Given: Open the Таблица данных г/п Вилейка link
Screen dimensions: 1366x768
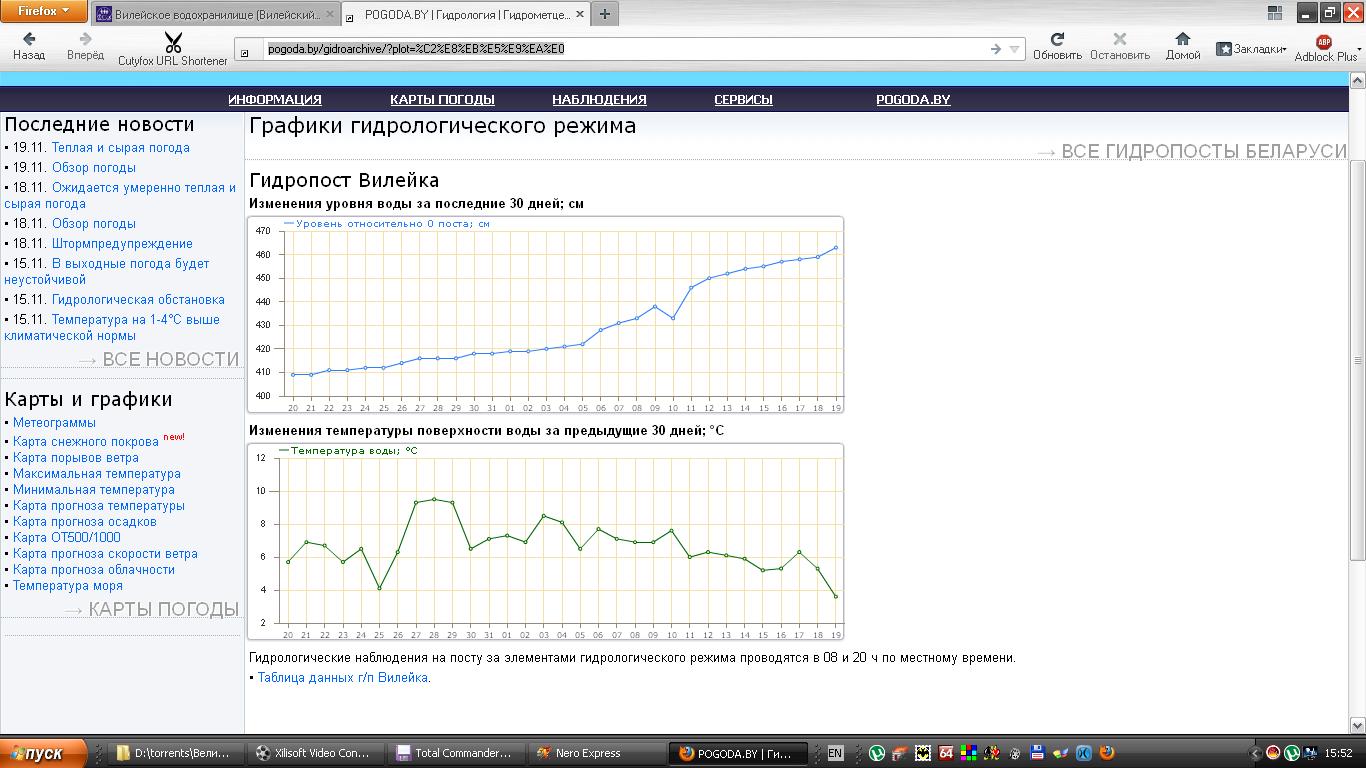Looking at the screenshot, I should [343, 678].
